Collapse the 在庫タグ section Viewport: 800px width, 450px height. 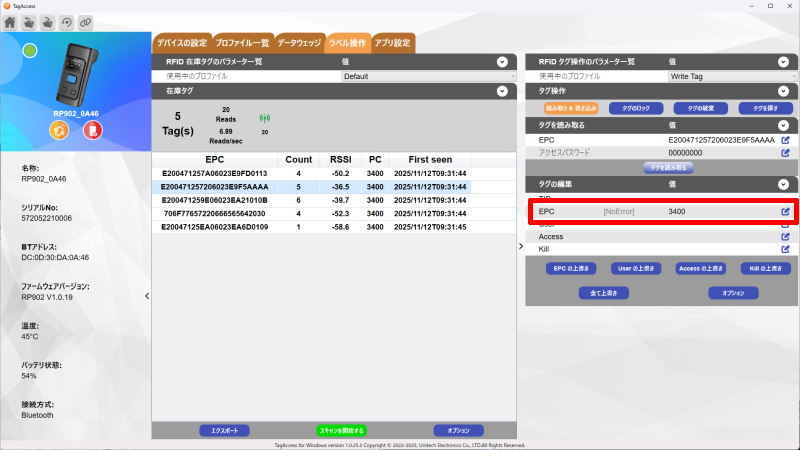[x=502, y=91]
